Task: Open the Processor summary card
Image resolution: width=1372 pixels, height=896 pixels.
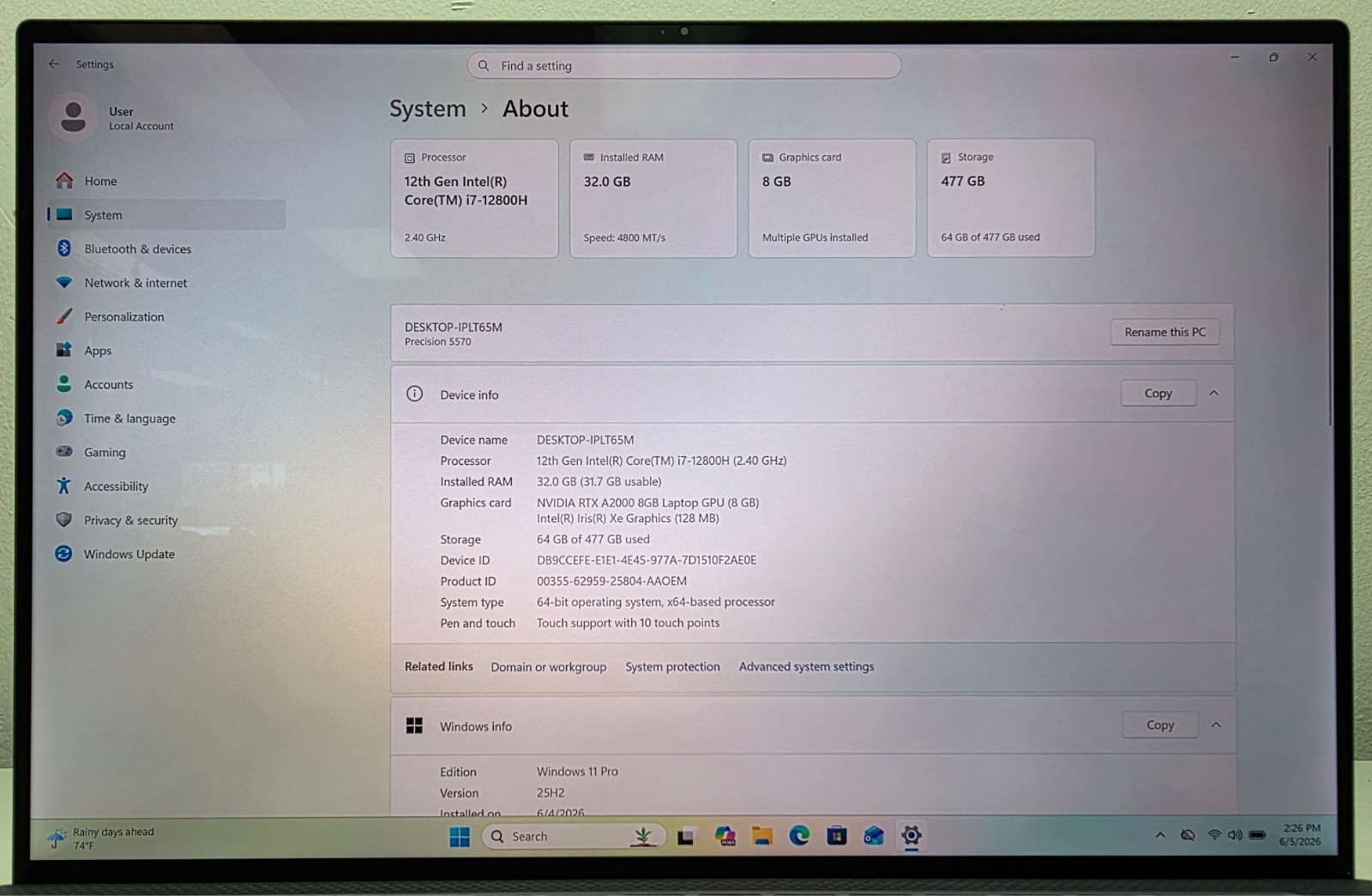Action: (x=474, y=198)
